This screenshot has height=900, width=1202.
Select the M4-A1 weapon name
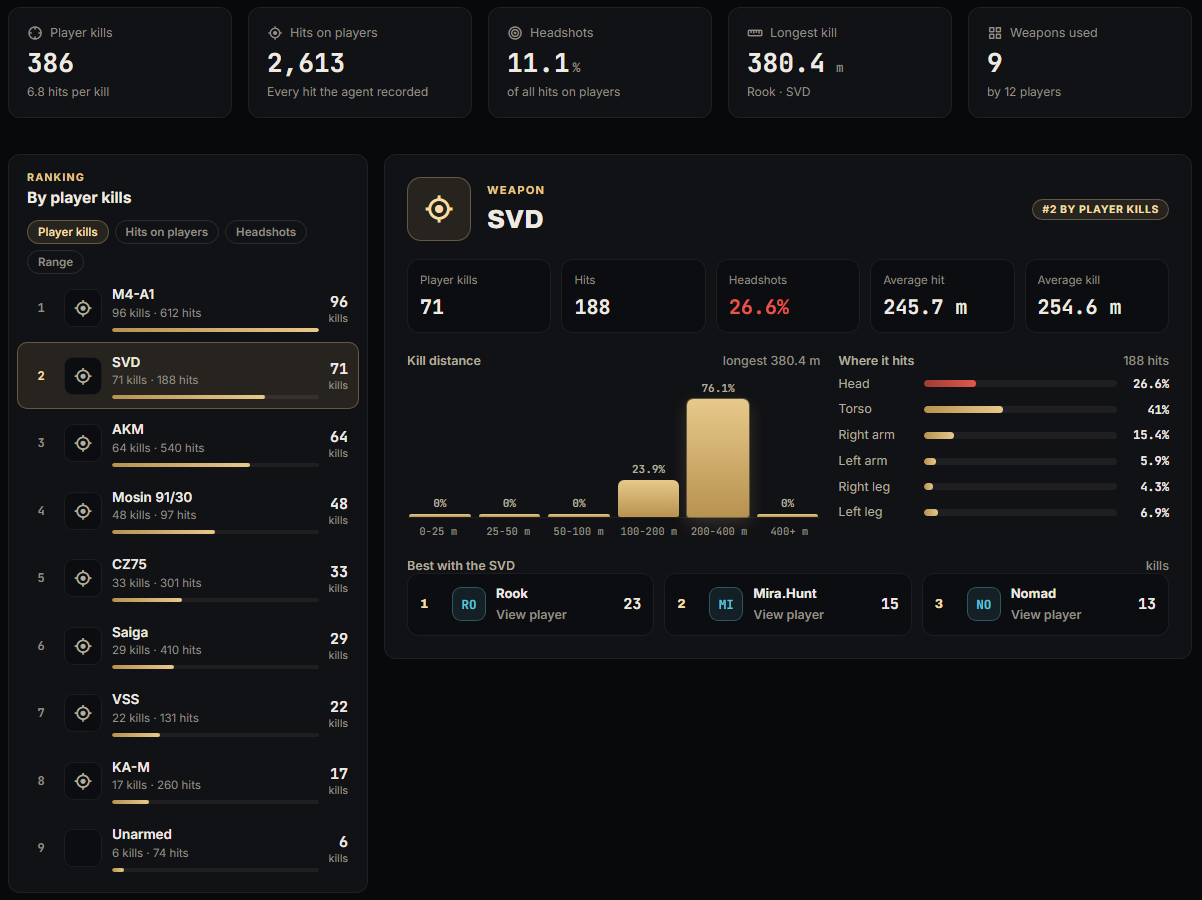click(x=133, y=295)
